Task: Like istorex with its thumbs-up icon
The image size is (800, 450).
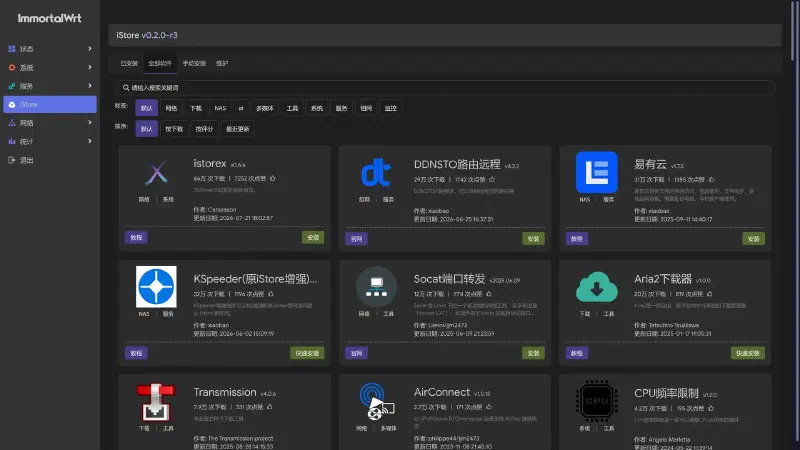Action: tap(272, 179)
